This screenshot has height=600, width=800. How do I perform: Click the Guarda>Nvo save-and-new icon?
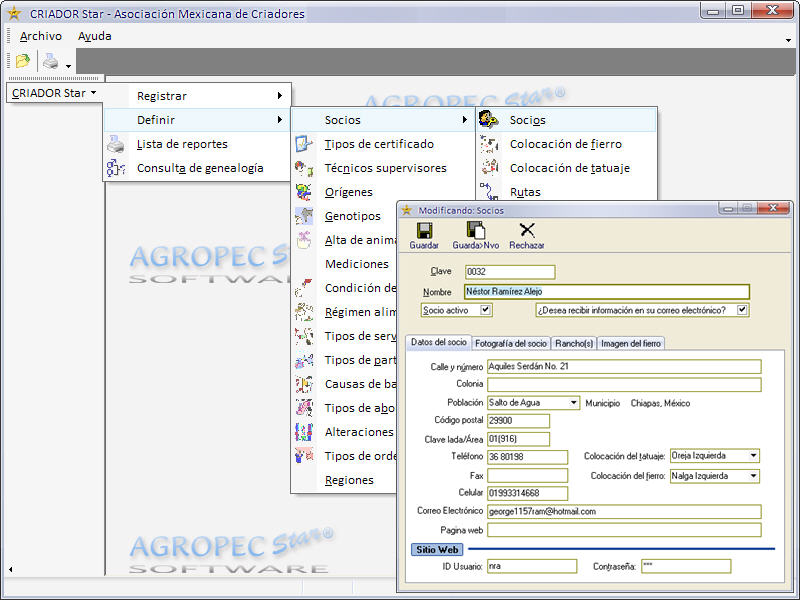click(476, 230)
